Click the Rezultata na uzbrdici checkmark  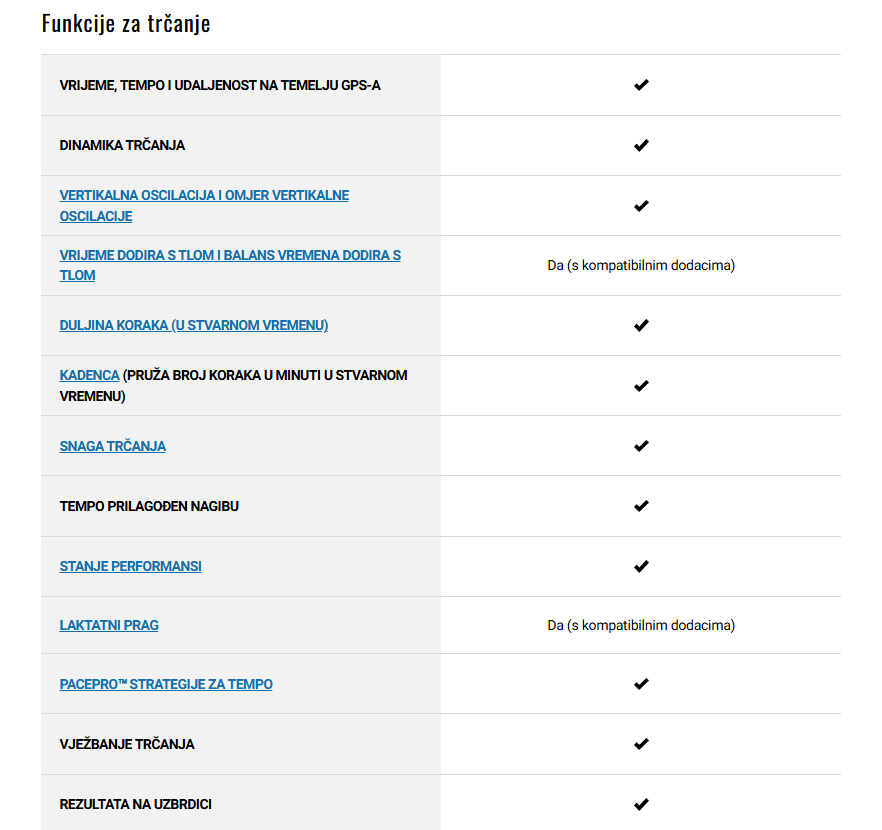641,804
